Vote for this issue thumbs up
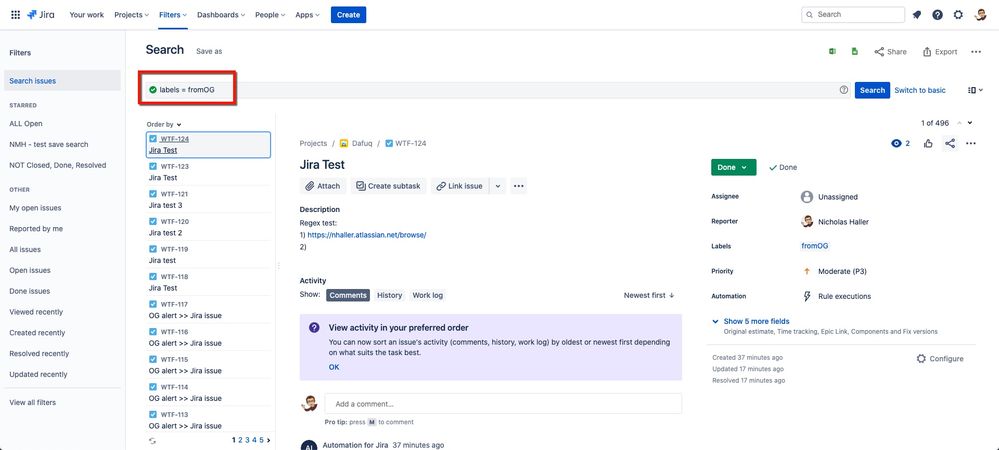This screenshot has width=999, height=450. (928, 143)
